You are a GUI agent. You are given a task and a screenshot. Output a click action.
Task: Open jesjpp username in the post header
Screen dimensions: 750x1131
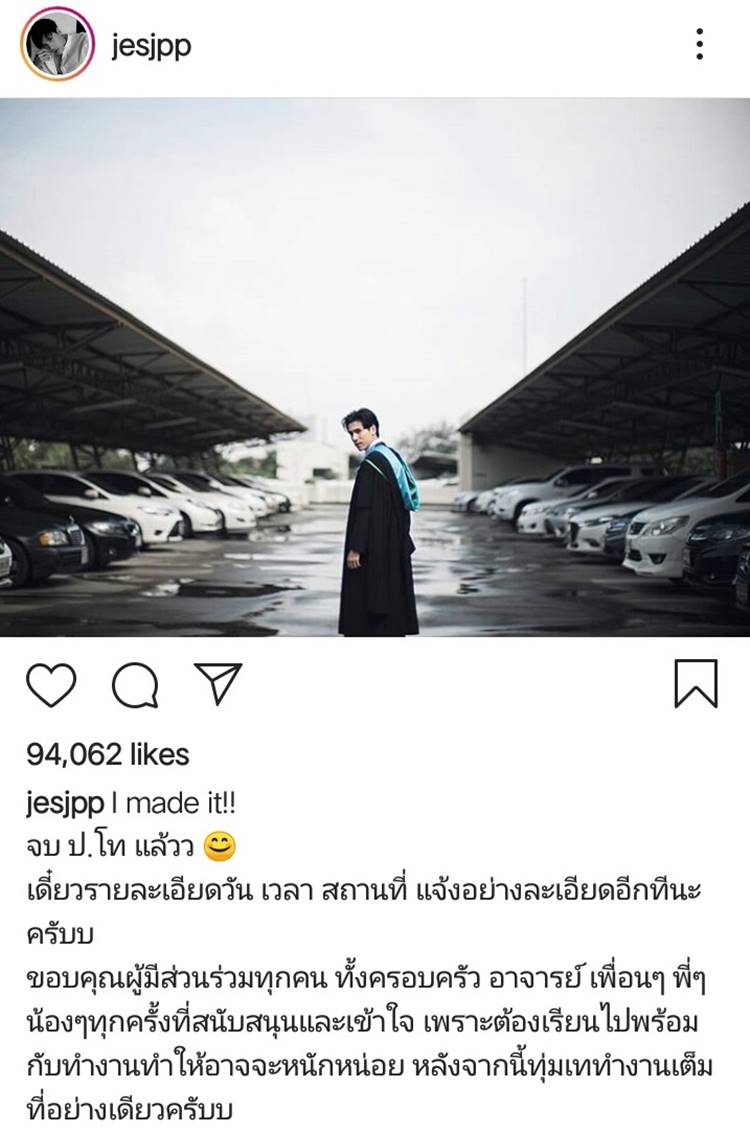(151, 47)
